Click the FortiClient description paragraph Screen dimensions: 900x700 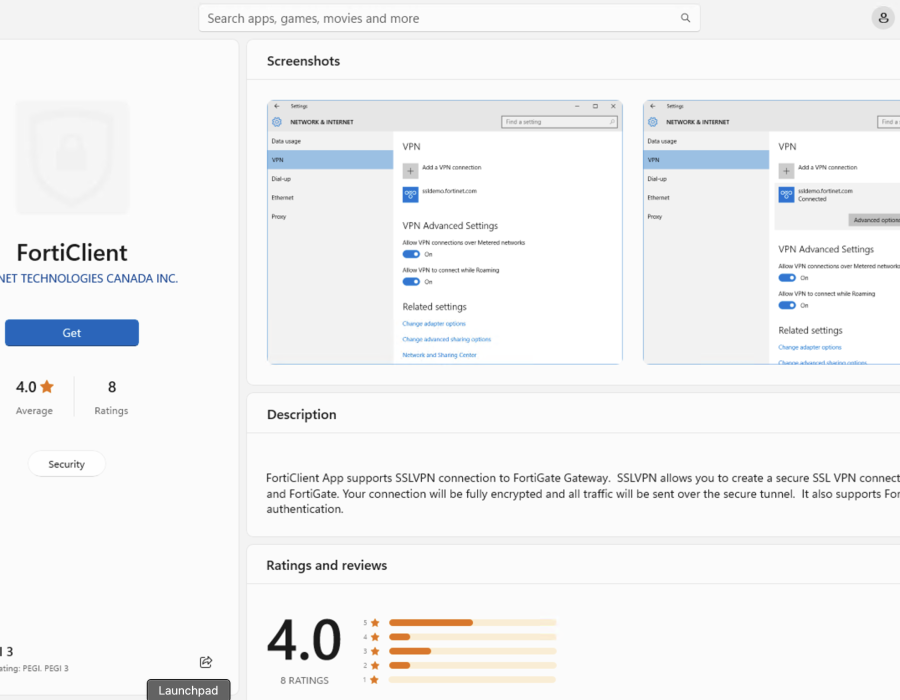coord(583,493)
